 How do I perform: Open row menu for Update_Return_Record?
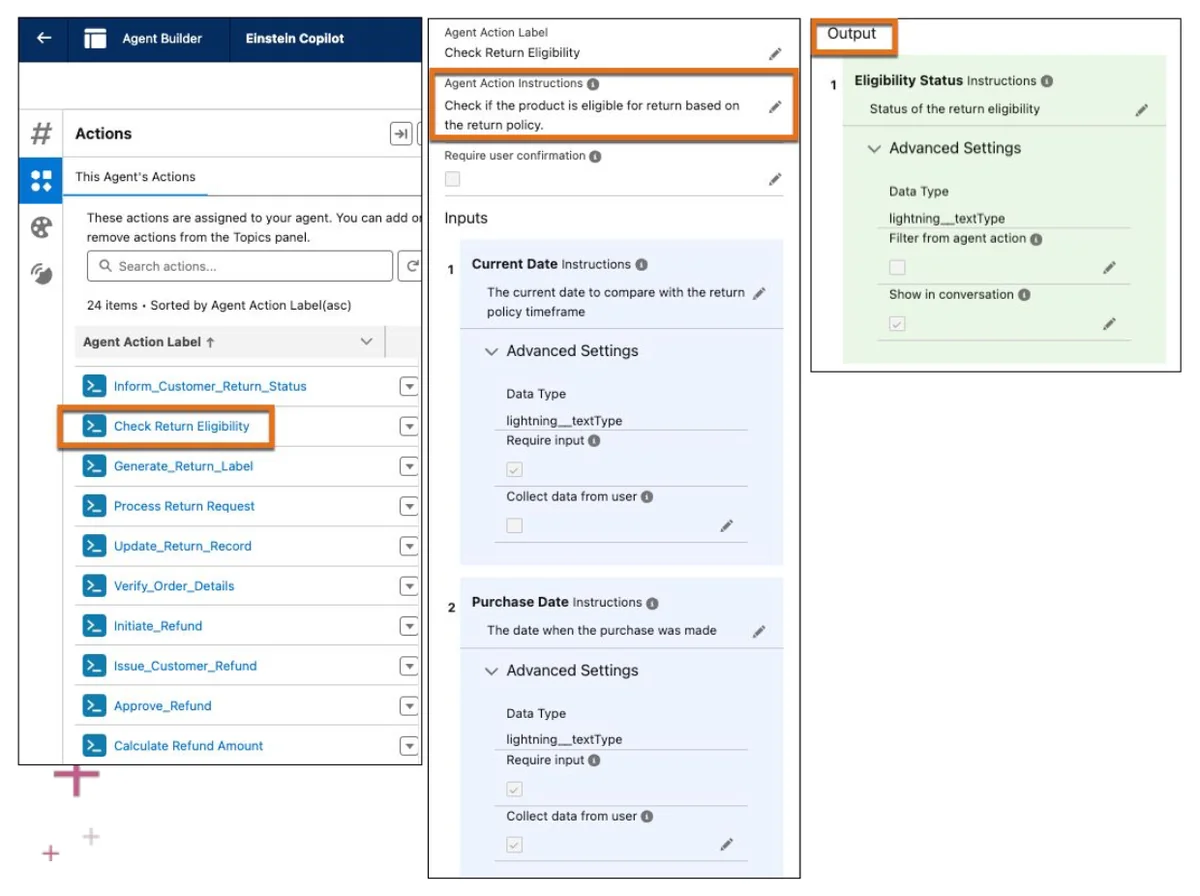click(x=408, y=547)
